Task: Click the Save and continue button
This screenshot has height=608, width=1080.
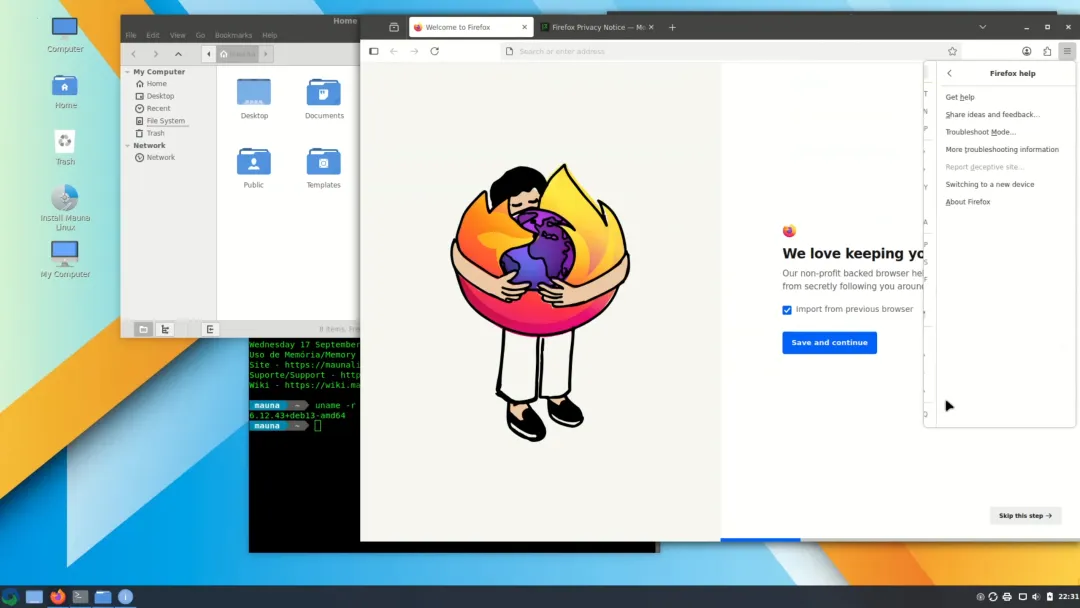Action: pos(829,342)
